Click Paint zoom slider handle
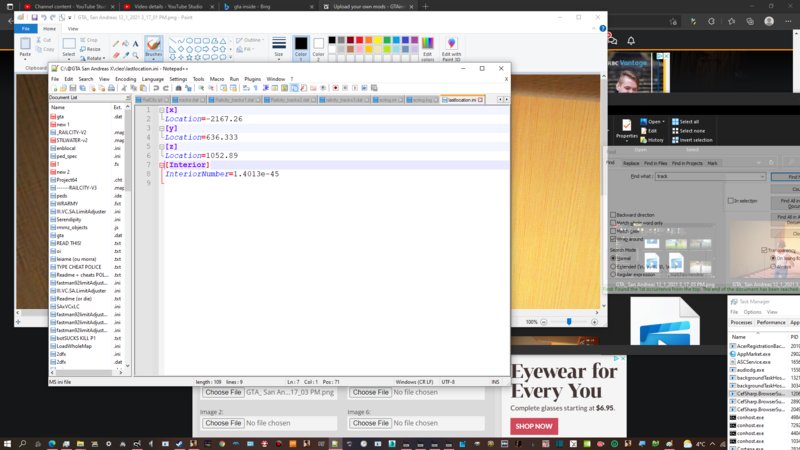 [x=569, y=322]
